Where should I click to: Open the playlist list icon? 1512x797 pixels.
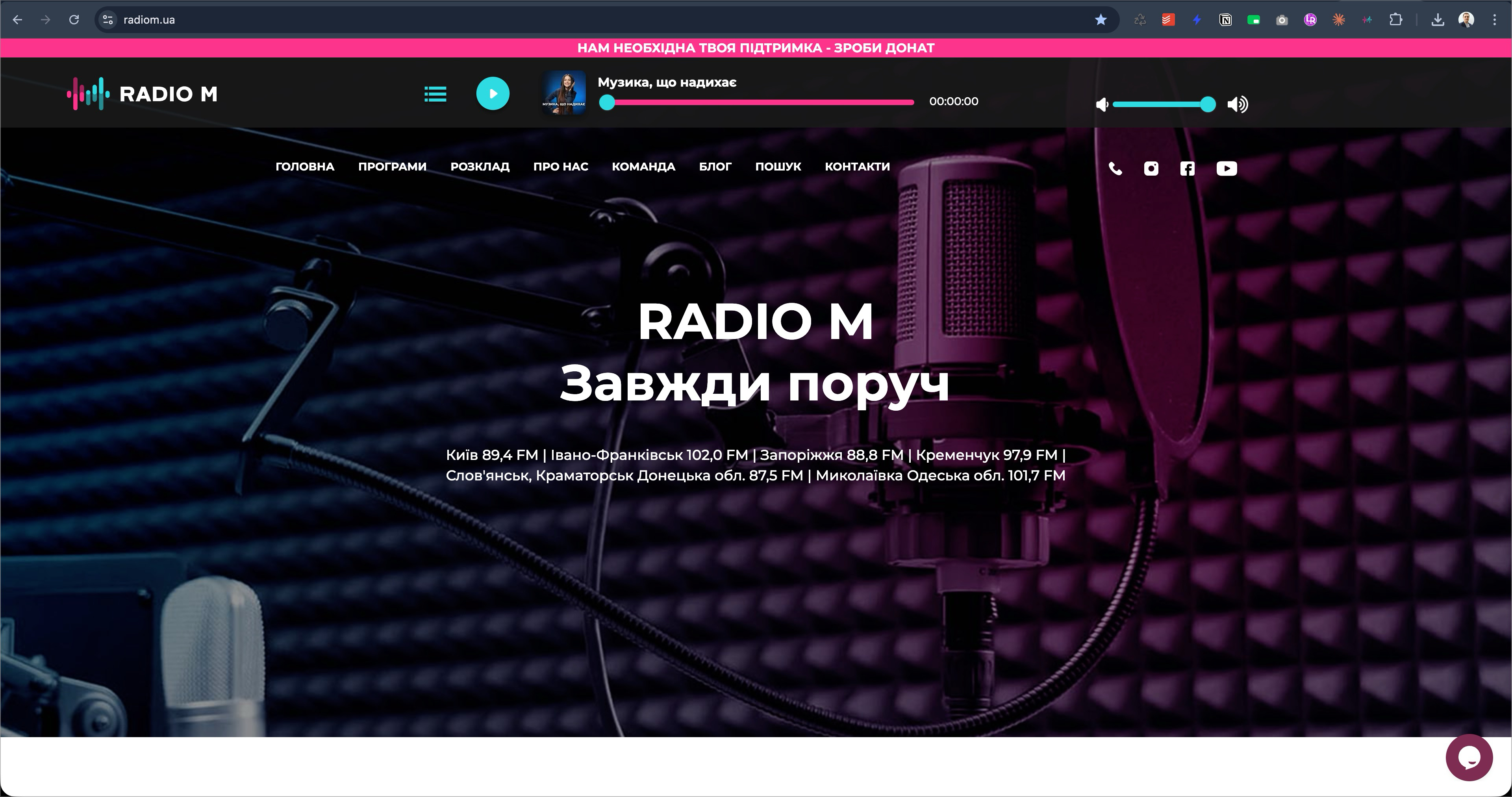435,94
